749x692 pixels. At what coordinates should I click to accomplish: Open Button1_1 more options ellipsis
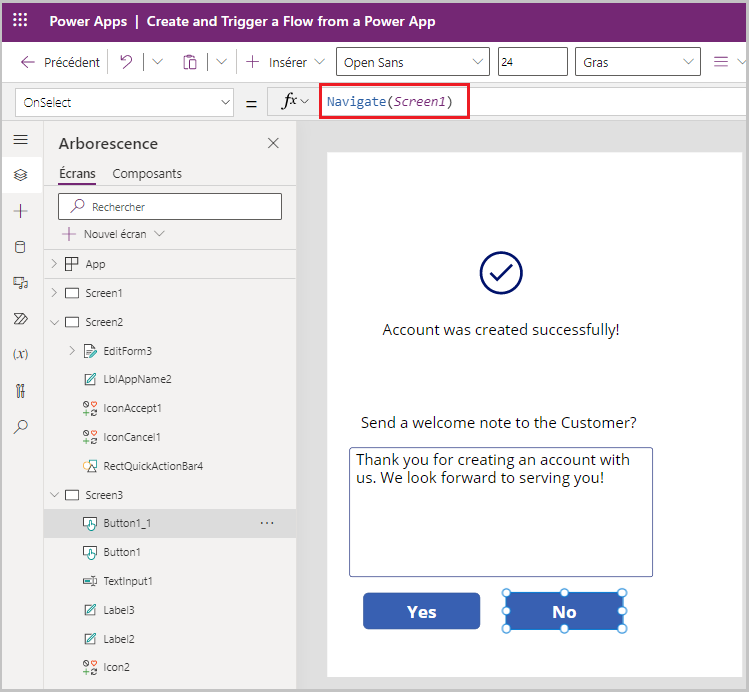267,523
